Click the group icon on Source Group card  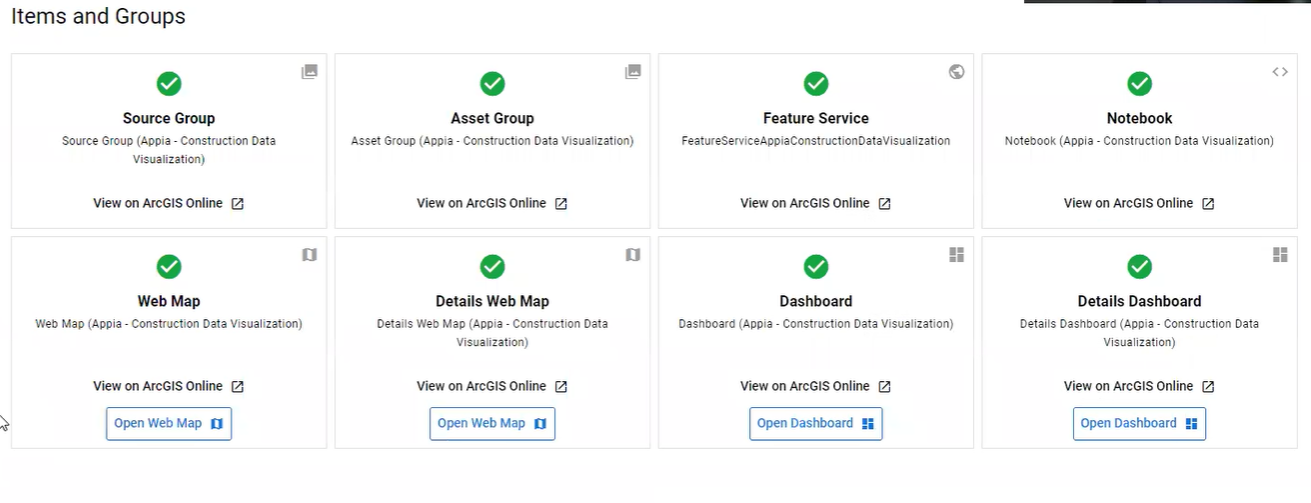(310, 72)
